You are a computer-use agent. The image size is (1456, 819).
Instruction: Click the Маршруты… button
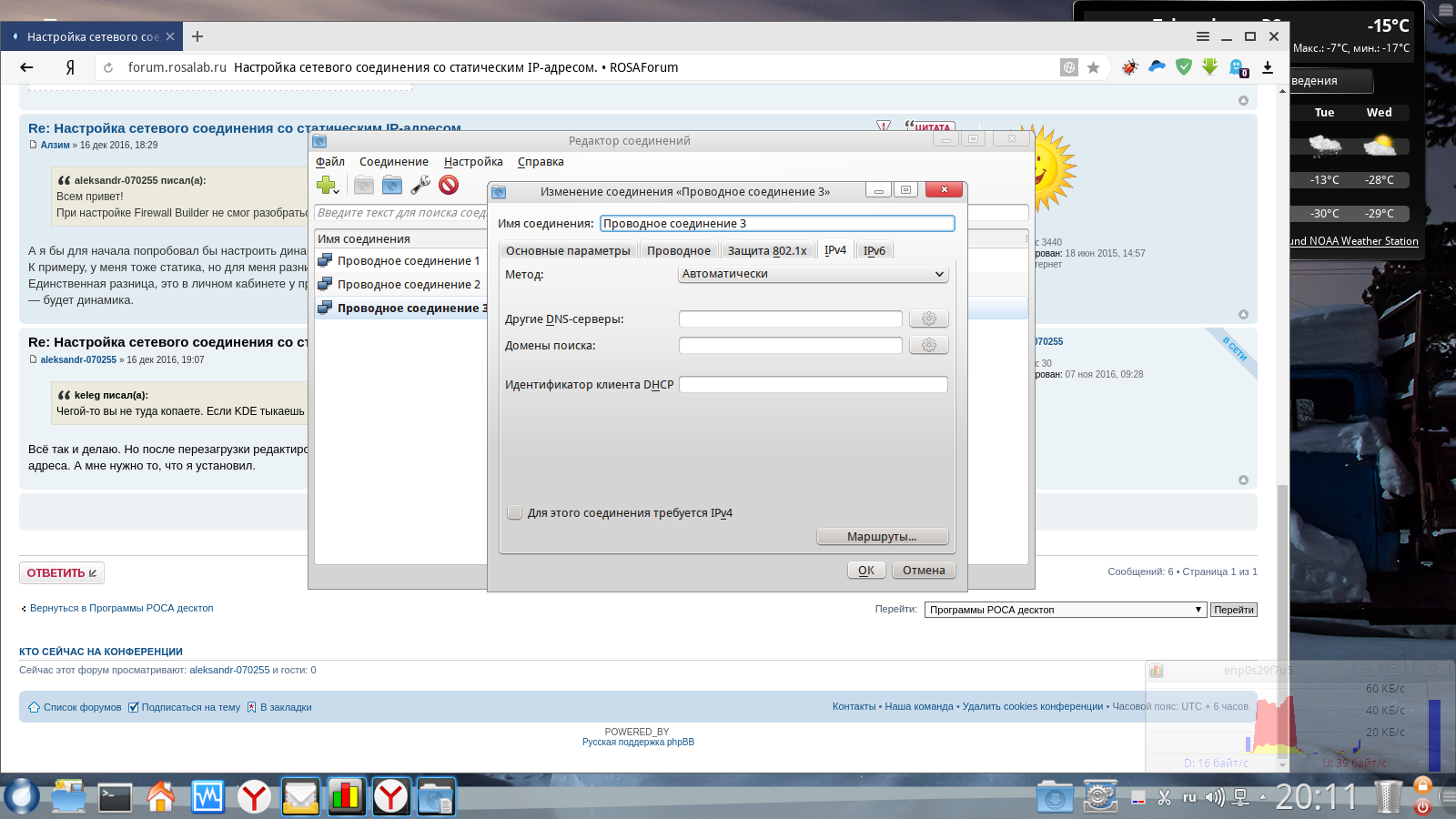pos(882,537)
